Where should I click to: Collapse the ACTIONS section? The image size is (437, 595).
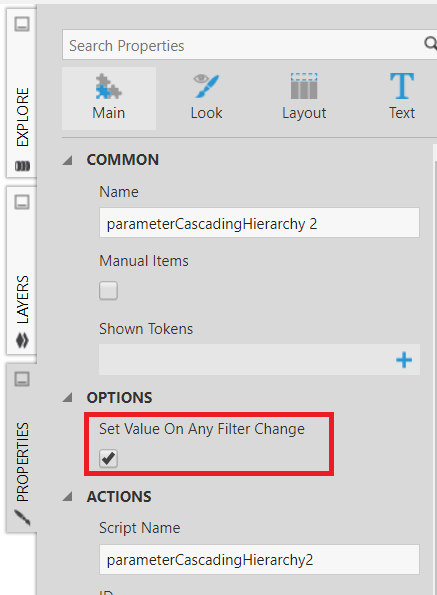(x=68, y=496)
